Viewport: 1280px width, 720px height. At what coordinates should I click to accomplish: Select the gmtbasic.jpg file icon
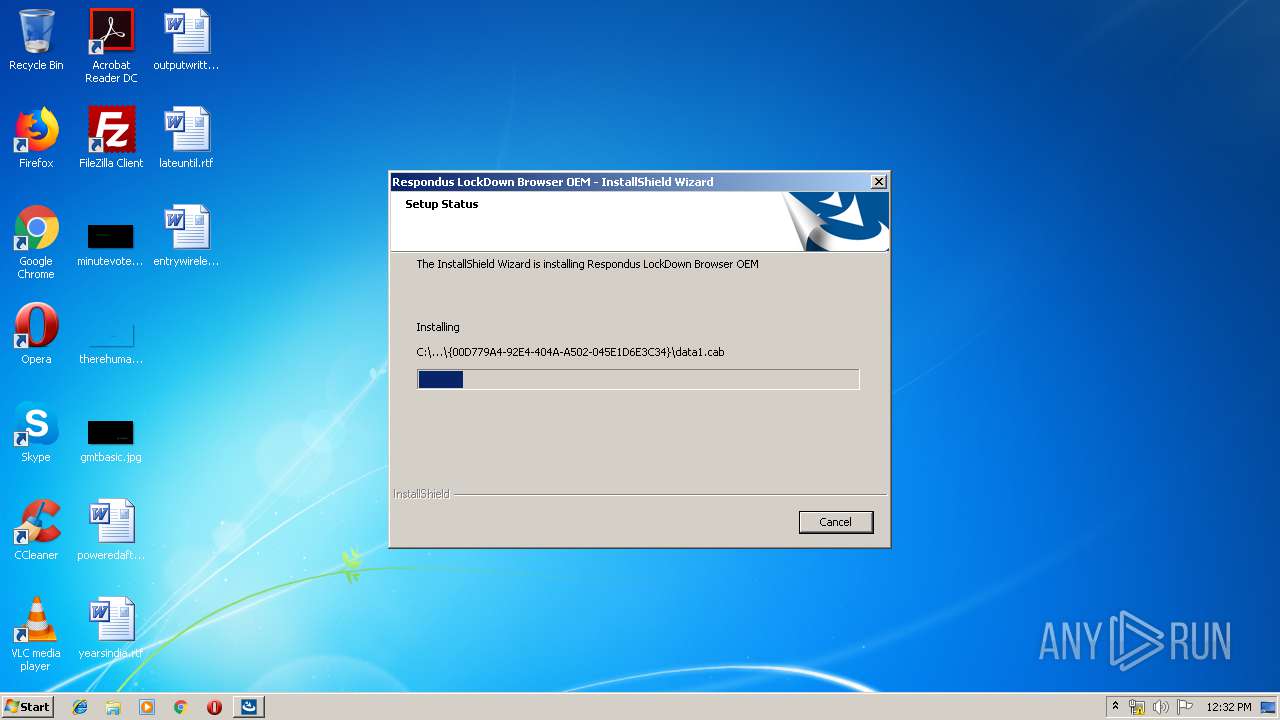(110, 441)
